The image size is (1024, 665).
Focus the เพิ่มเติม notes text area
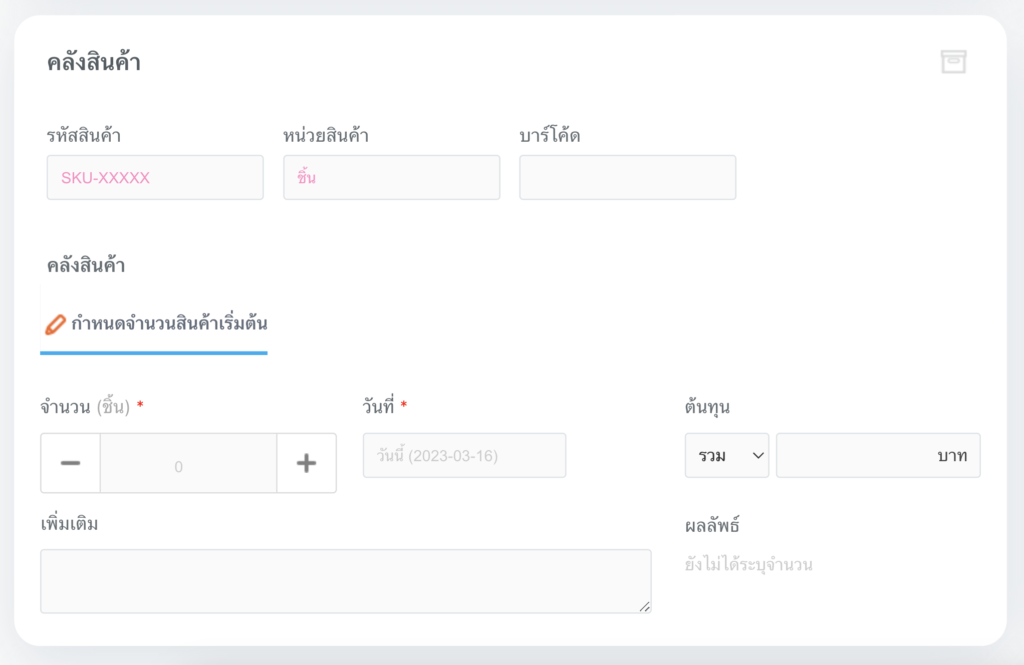tap(345, 580)
